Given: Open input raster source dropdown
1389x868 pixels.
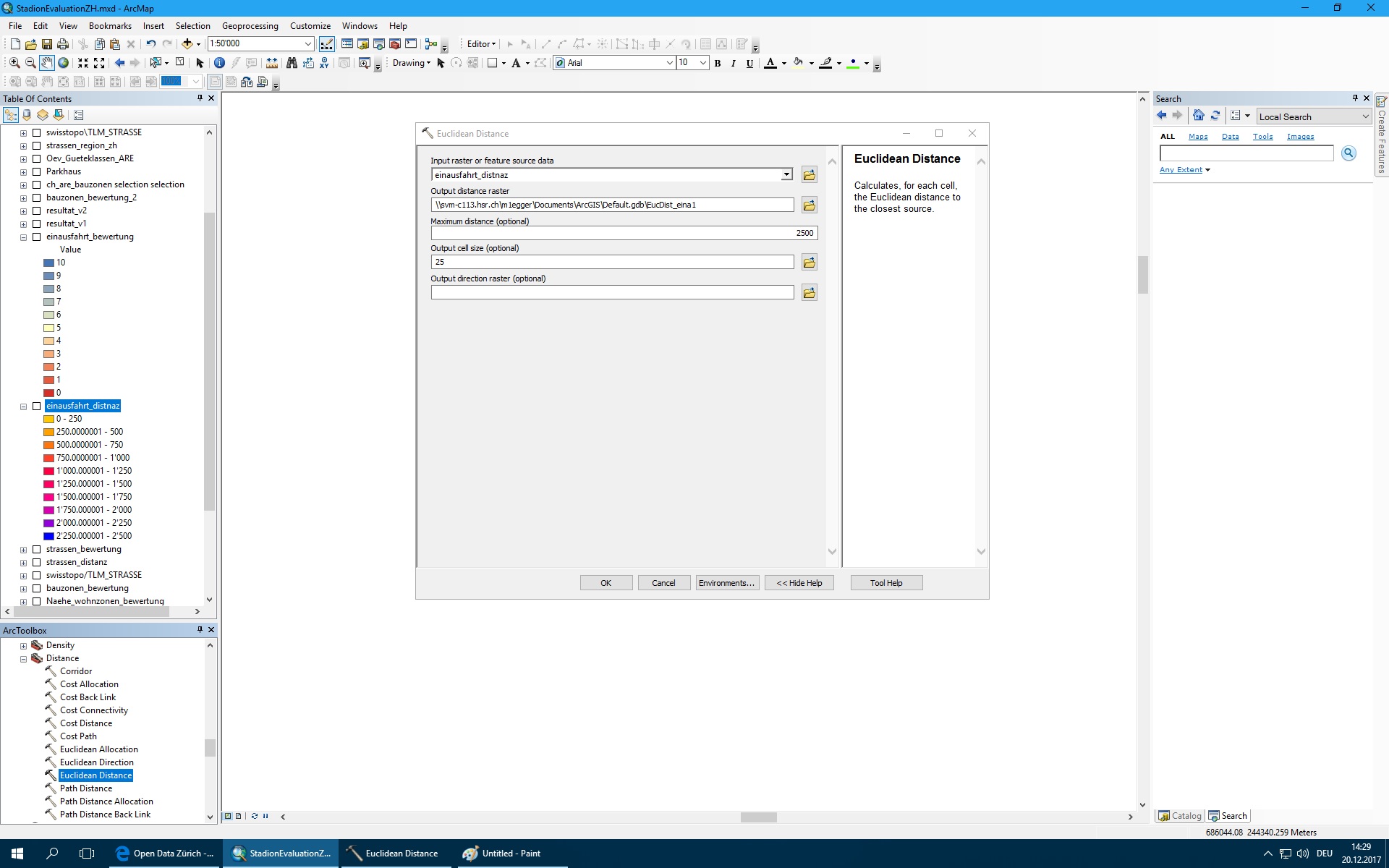Looking at the screenshot, I should (x=786, y=175).
